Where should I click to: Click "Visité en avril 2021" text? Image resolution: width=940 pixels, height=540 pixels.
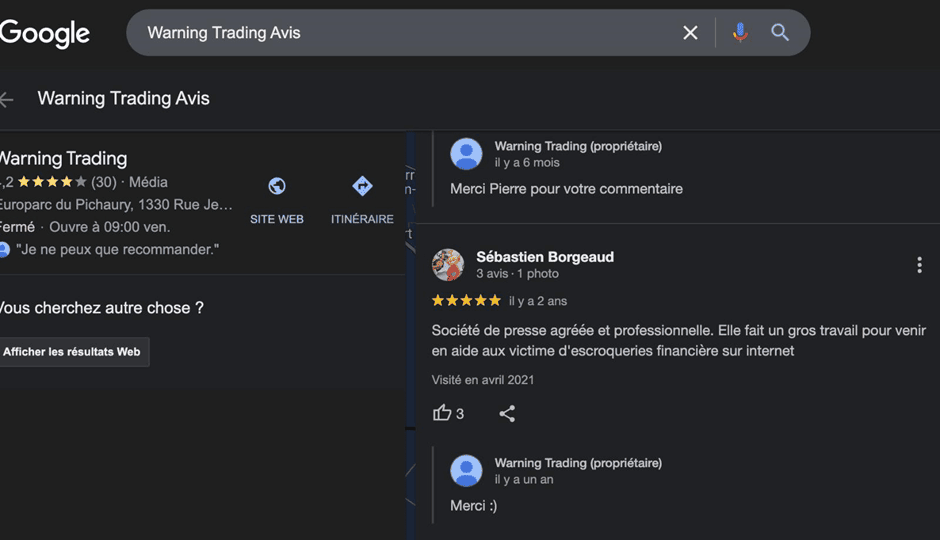click(483, 380)
